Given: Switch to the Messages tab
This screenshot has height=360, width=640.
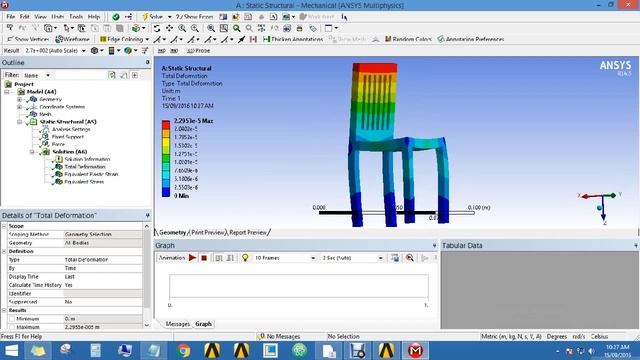Looking at the screenshot, I should point(178,324).
